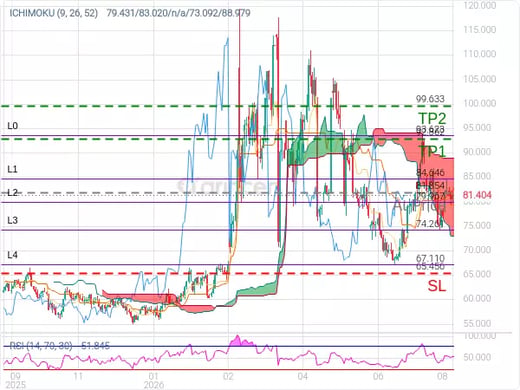Click the TP1 take-profit label
Screen dimensions: 520x390
[x=432, y=152]
